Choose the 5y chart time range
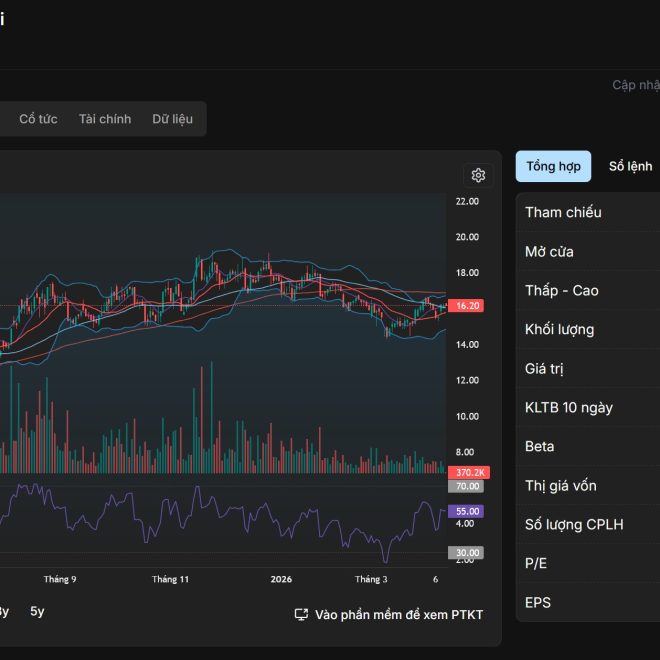Screen dimensions: 660x660 coord(37,611)
